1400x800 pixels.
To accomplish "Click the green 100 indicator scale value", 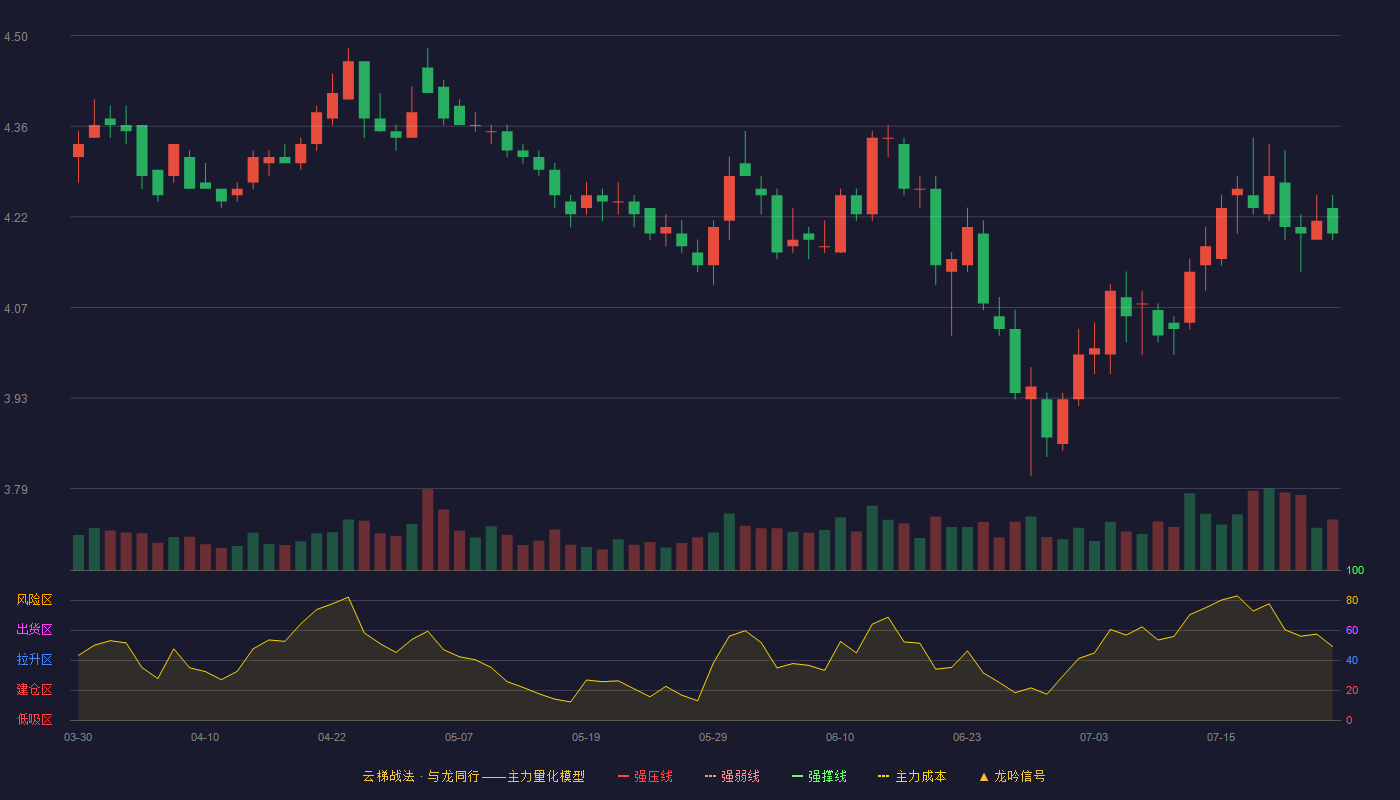I will tap(1355, 571).
